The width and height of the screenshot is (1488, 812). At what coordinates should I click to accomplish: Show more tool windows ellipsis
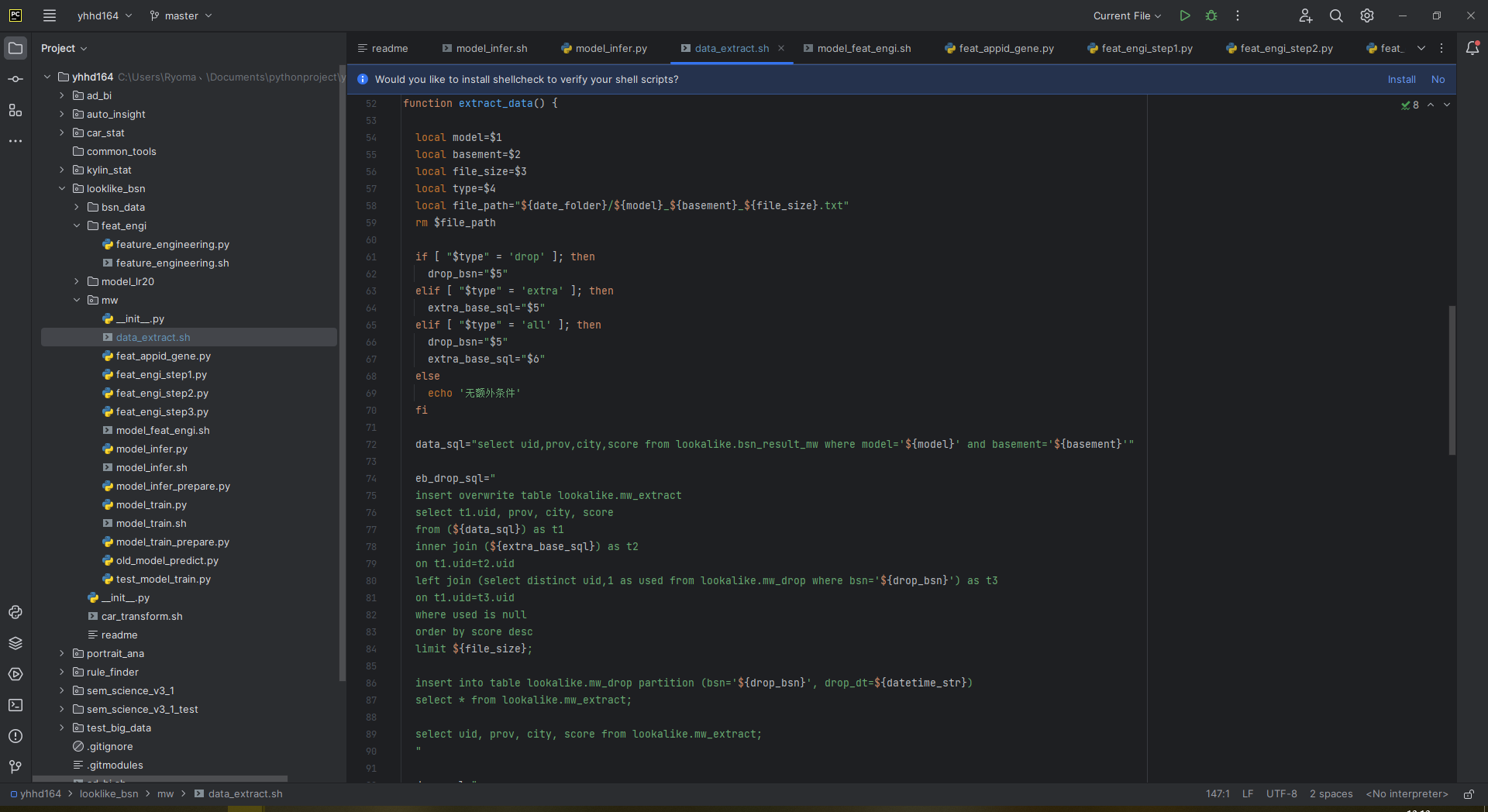click(15, 141)
